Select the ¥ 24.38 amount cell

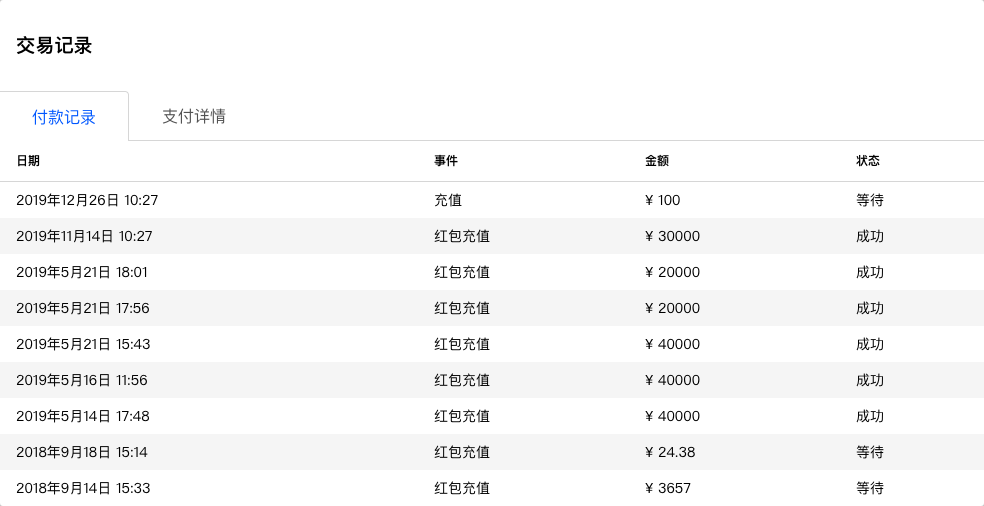click(670, 452)
